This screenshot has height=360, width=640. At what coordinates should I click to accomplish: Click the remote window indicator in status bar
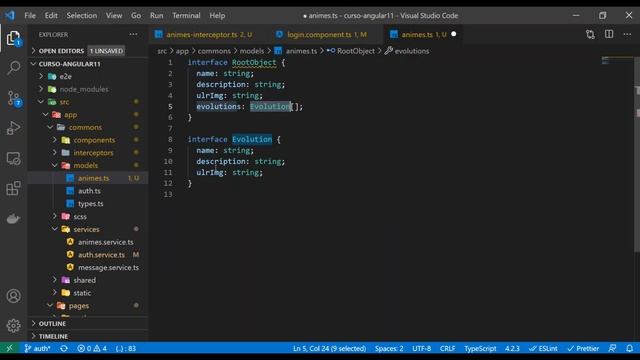9,348
